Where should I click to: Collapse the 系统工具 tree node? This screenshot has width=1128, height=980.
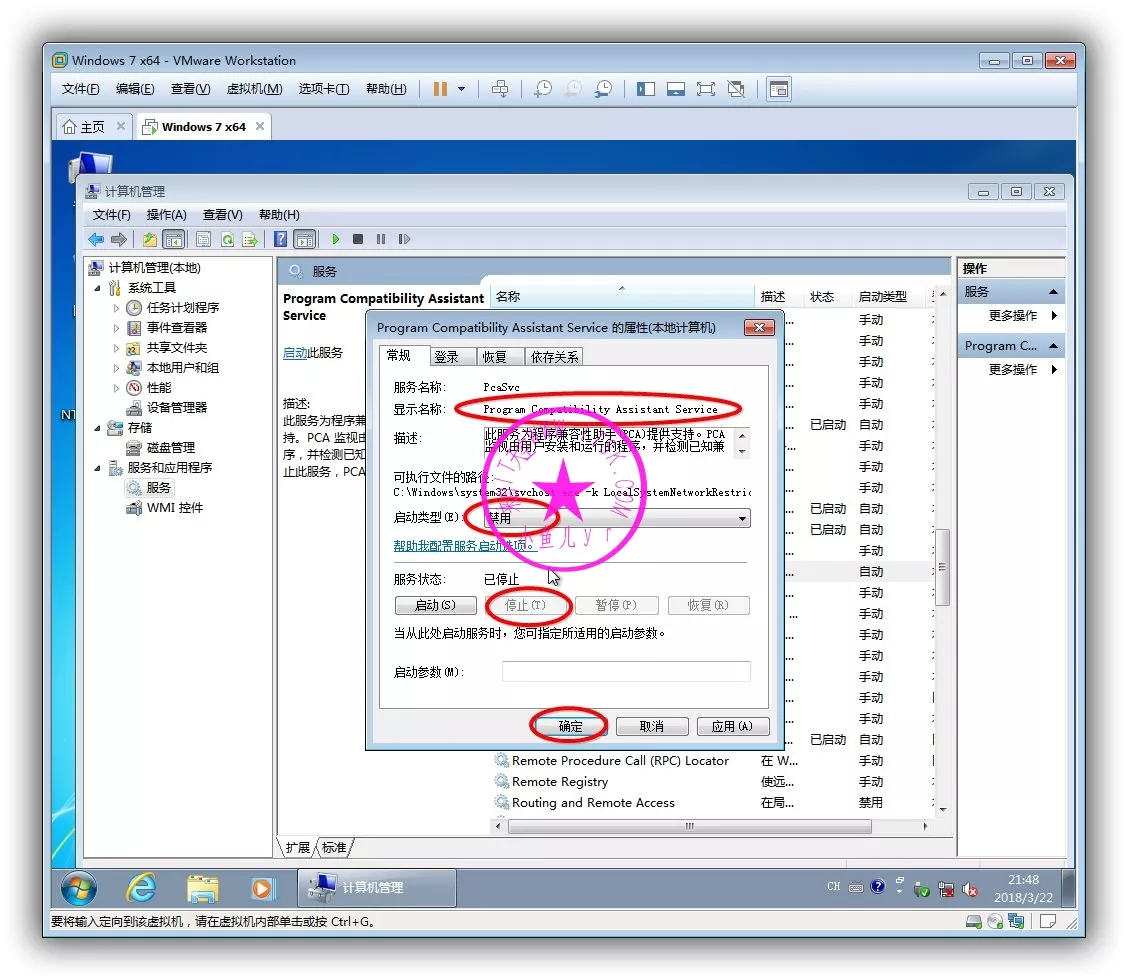(98, 288)
